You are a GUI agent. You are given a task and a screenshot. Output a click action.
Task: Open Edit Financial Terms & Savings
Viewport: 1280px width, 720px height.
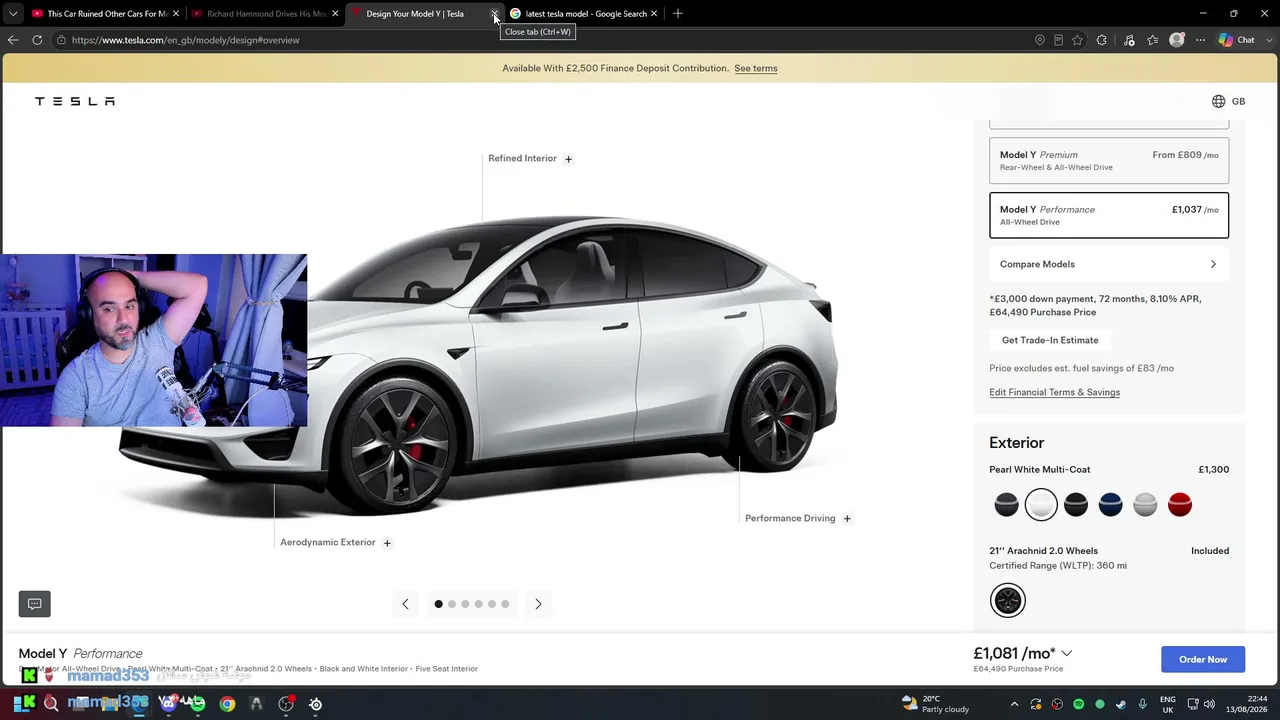pos(1054,392)
